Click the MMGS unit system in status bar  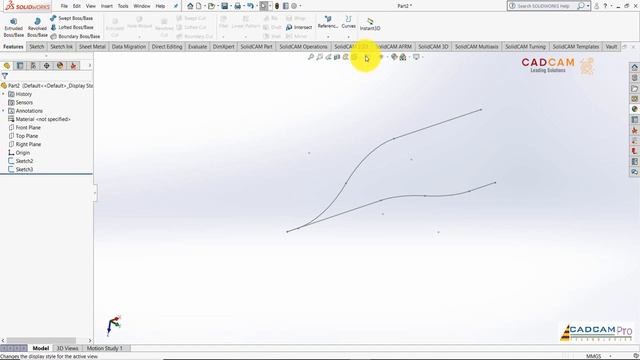coord(594,356)
